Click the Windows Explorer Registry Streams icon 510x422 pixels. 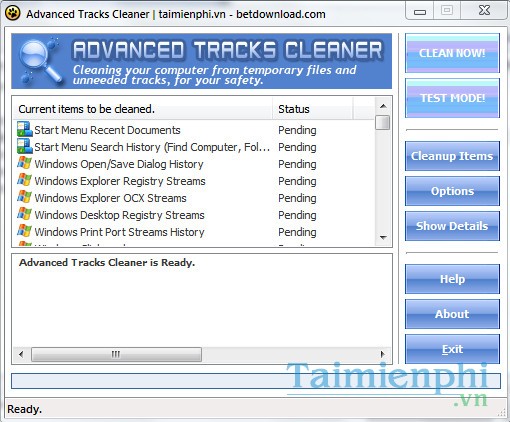tap(24, 180)
